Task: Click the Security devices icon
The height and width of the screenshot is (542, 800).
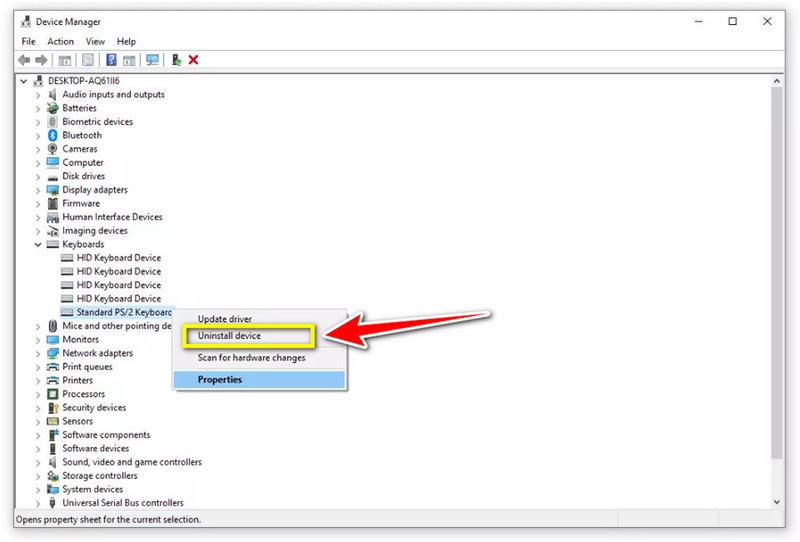Action: pos(53,408)
